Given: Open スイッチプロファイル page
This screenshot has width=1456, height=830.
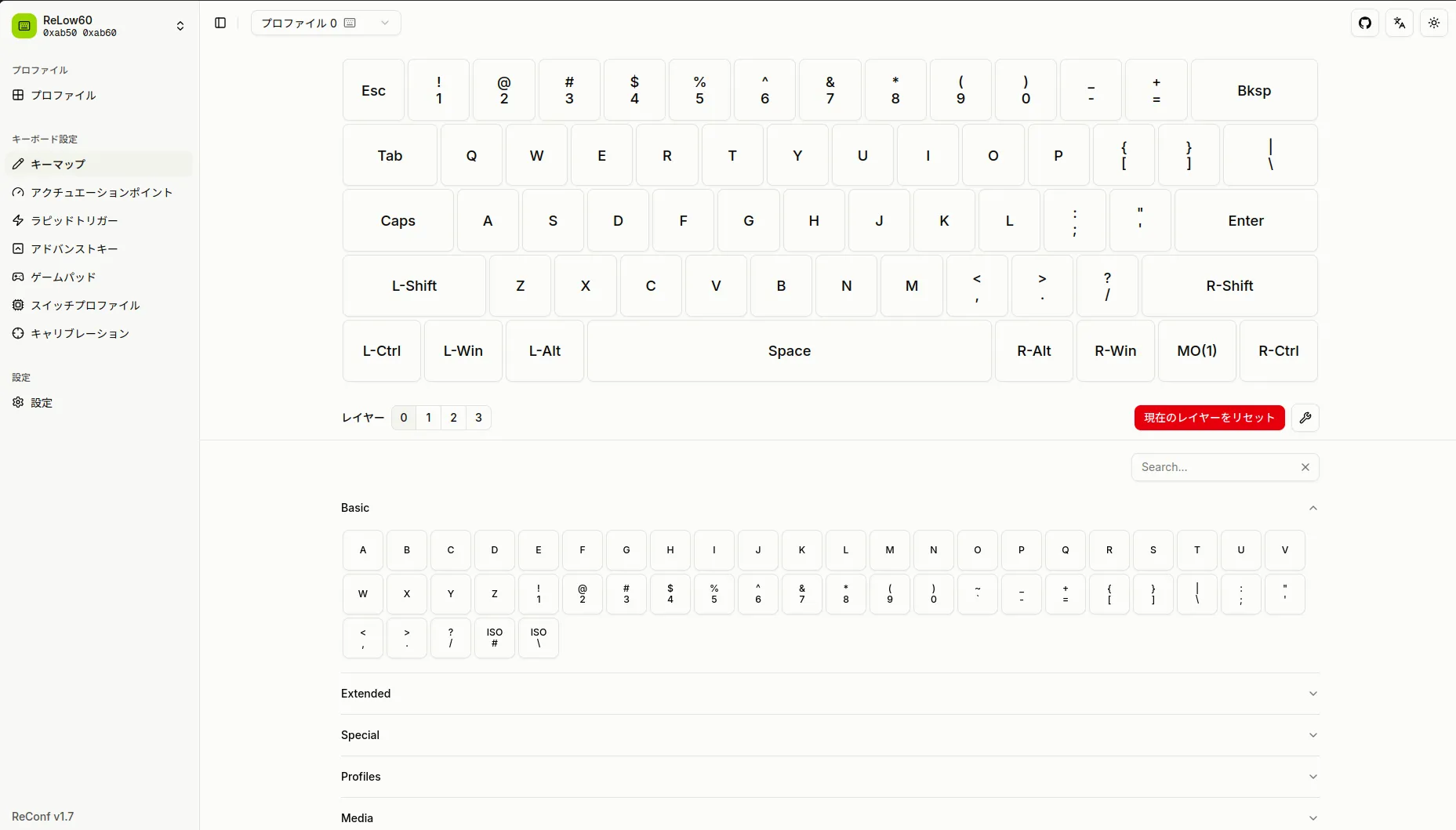Looking at the screenshot, I should (99, 305).
